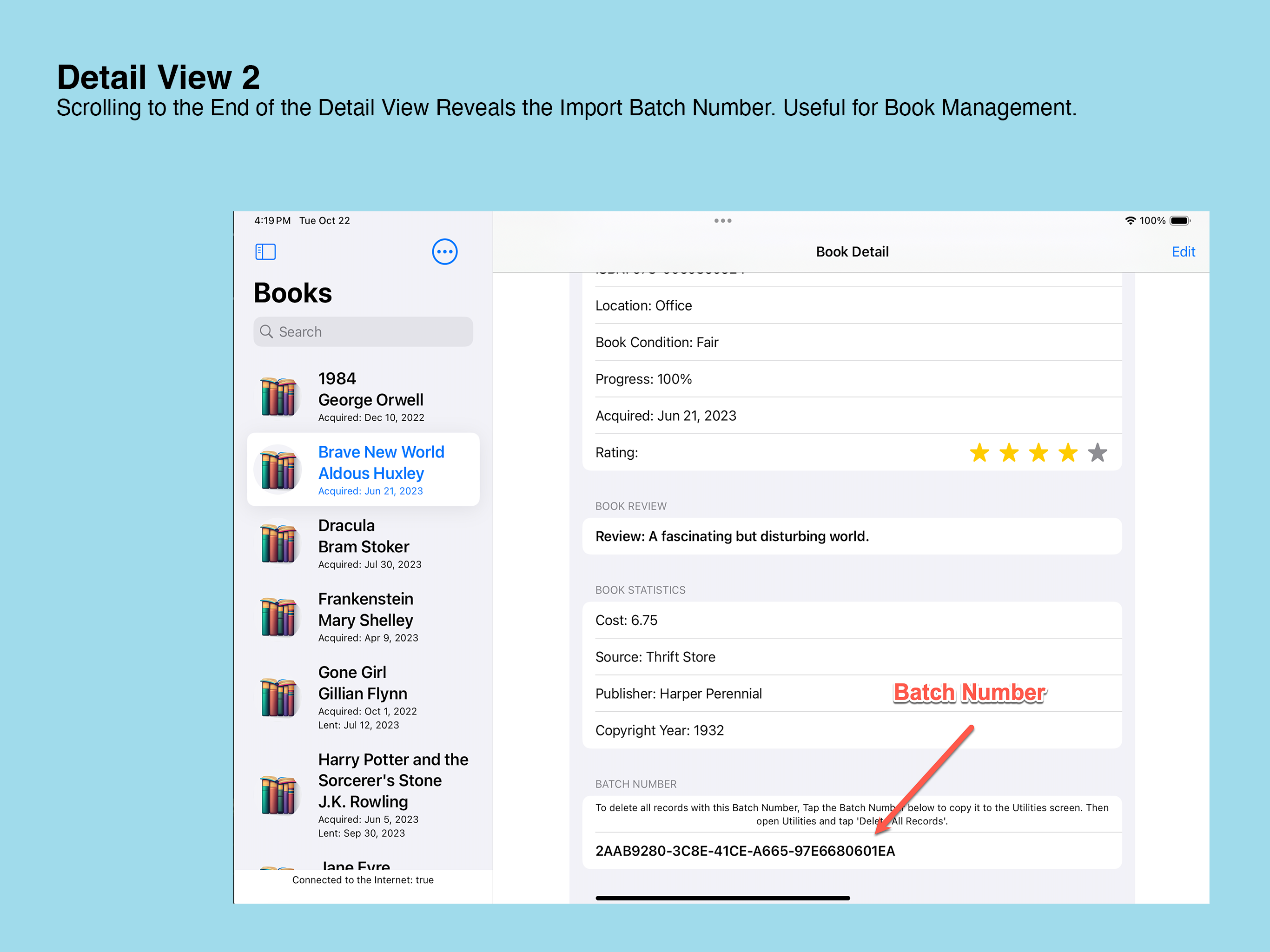
Task: Click the 1984 book cover thumbnail
Action: 278,396
